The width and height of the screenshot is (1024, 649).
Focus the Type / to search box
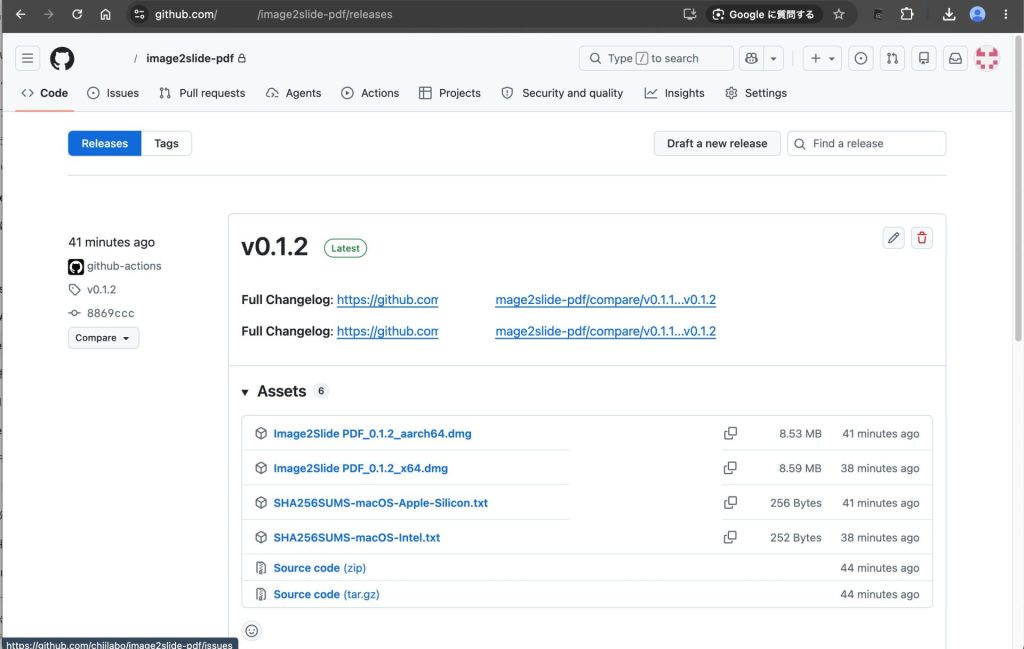coord(656,58)
